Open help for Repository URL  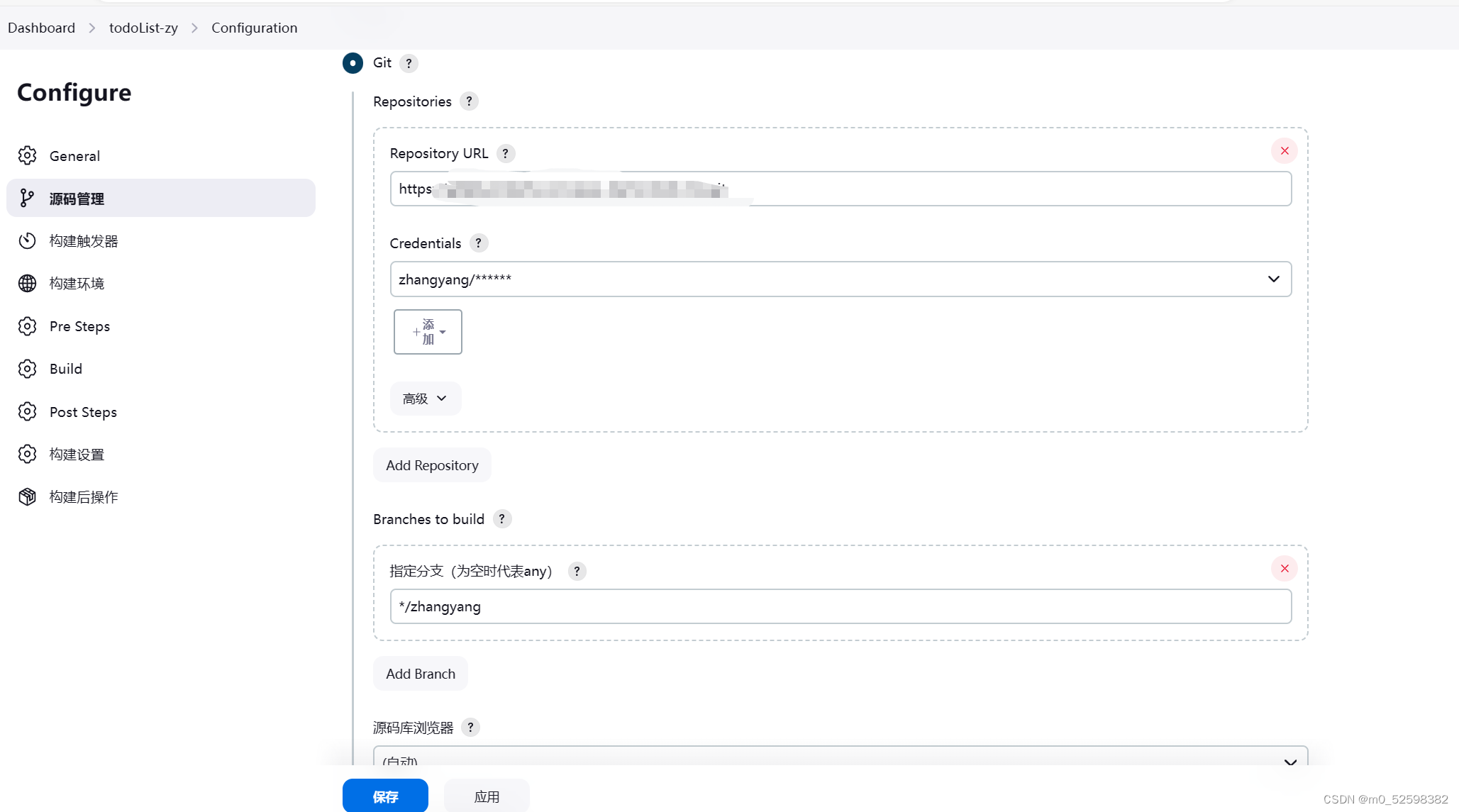(x=505, y=153)
